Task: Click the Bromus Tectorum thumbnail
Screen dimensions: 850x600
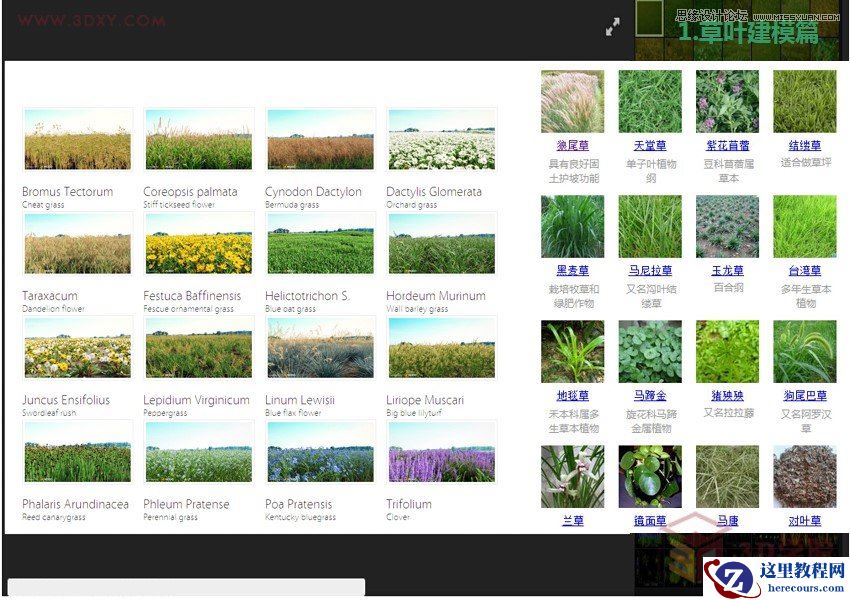Action: (x=78, y=138)
